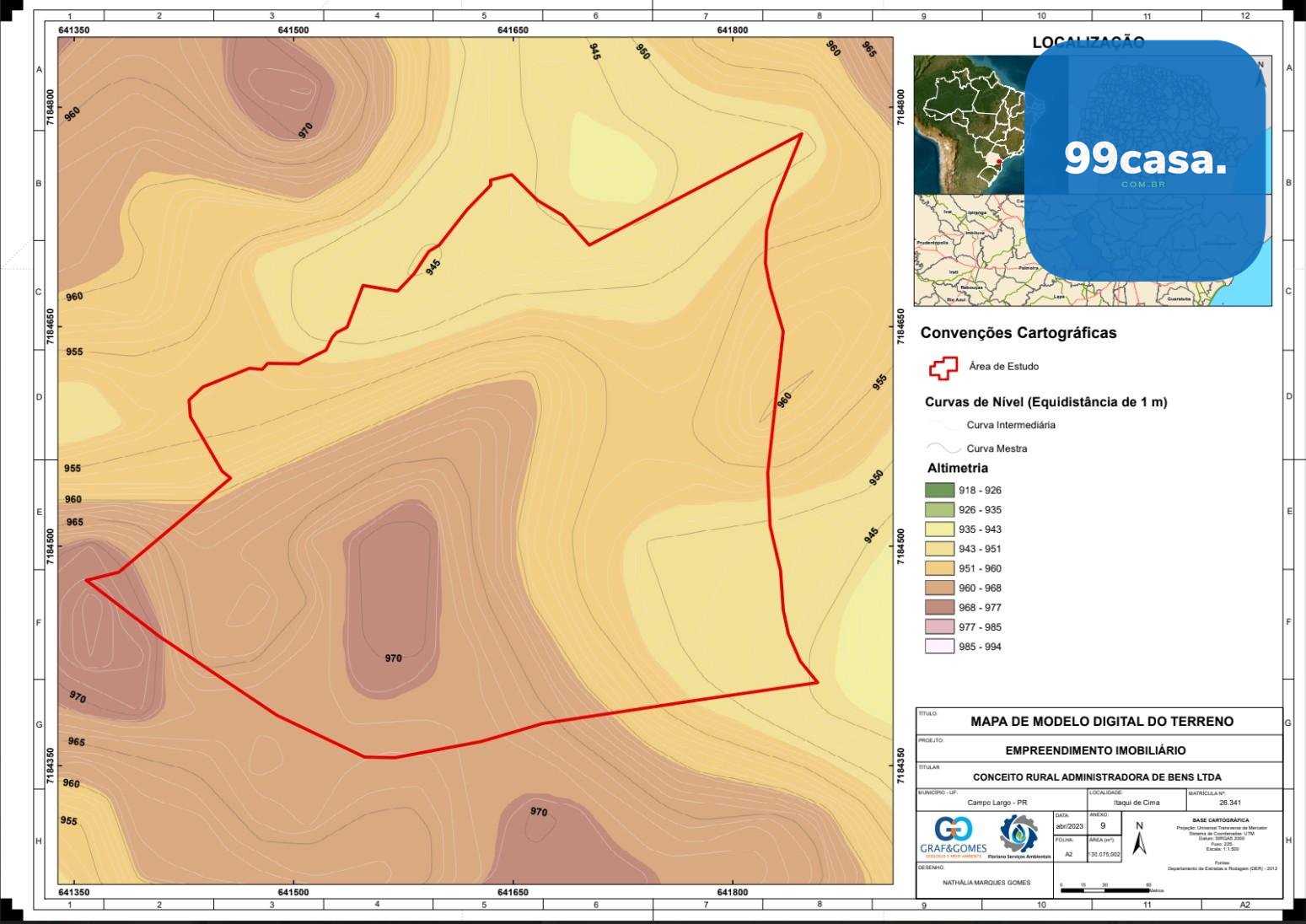The width and height of the screenshot is (1306, 924).
Task: Click the north arrow symbol in title block
Action: pyautogui.click(x=1139, y=840)
